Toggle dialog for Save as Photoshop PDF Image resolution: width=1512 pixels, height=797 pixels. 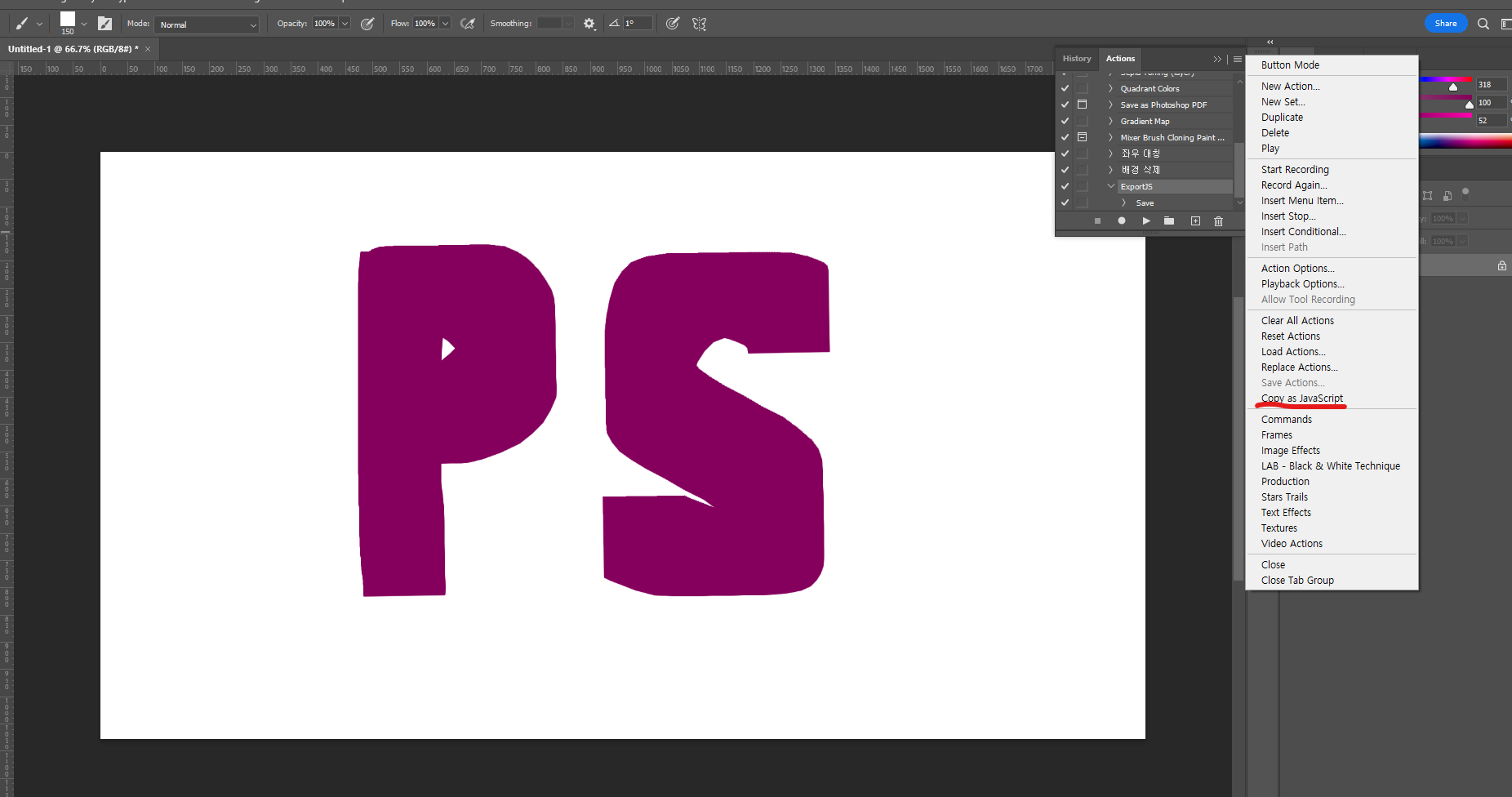[1082, 105]
